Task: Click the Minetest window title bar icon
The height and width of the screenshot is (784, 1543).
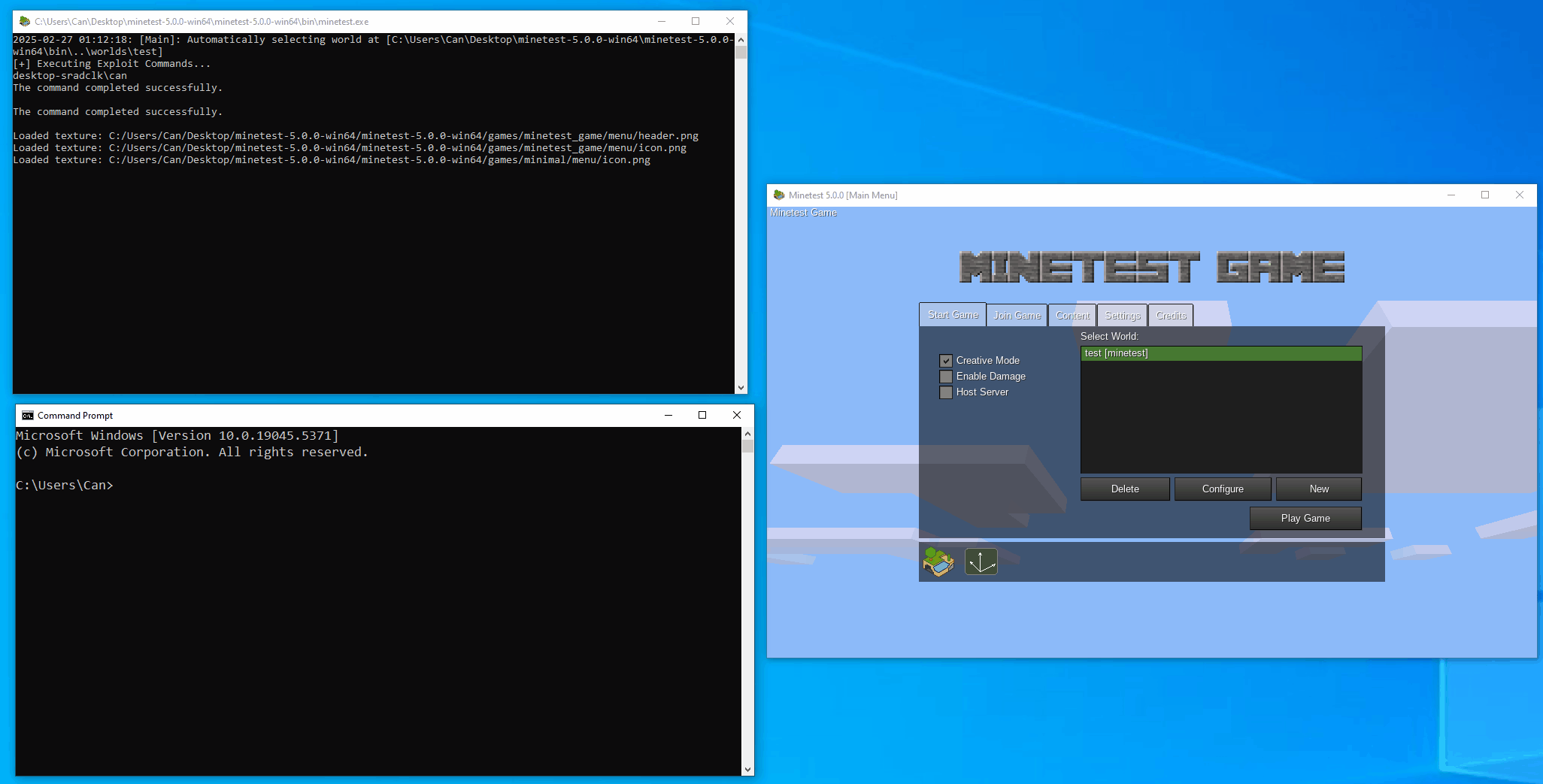Action: [778, 195]
